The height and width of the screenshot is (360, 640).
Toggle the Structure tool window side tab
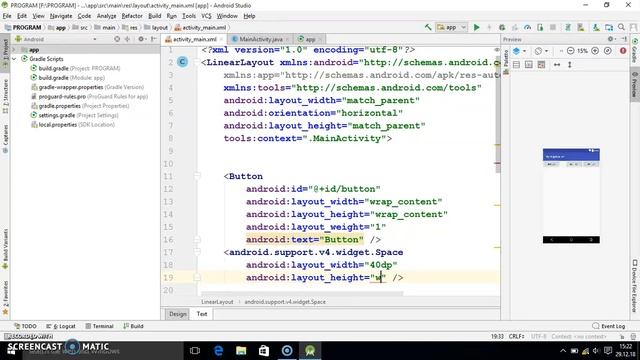[x=5, y=97]
